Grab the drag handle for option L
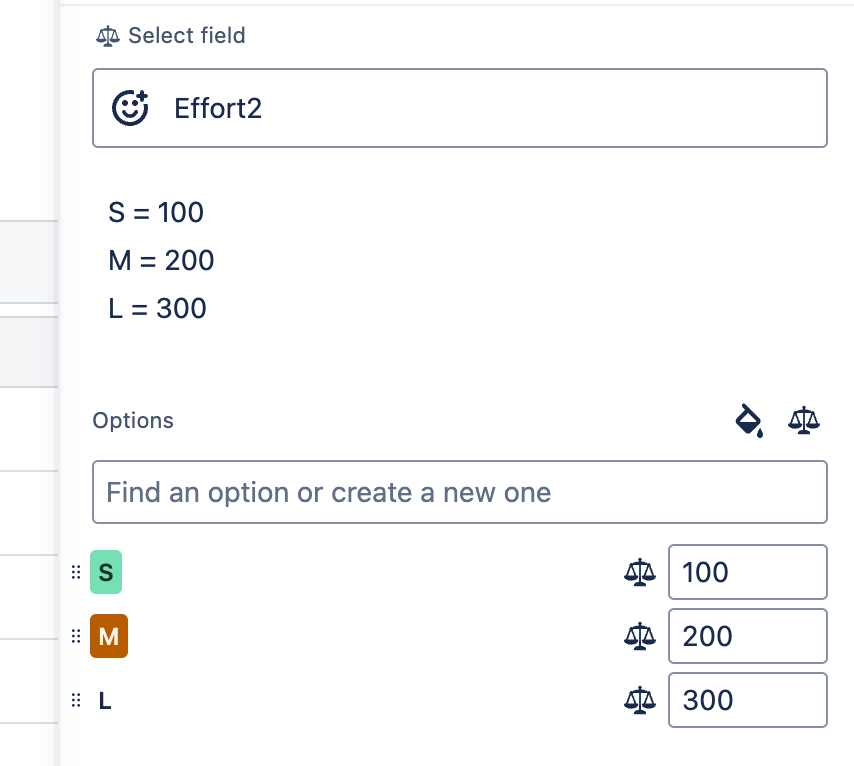Screen dimensions: 854x766 pyautogui.click(x=75, y=700)
